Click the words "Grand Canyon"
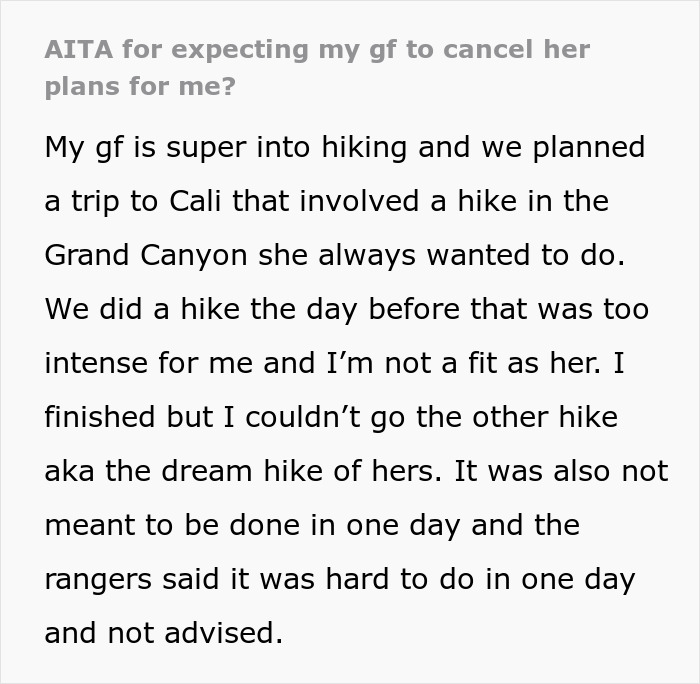The width and height of the screenshot is (700, 684). [146, 255]
